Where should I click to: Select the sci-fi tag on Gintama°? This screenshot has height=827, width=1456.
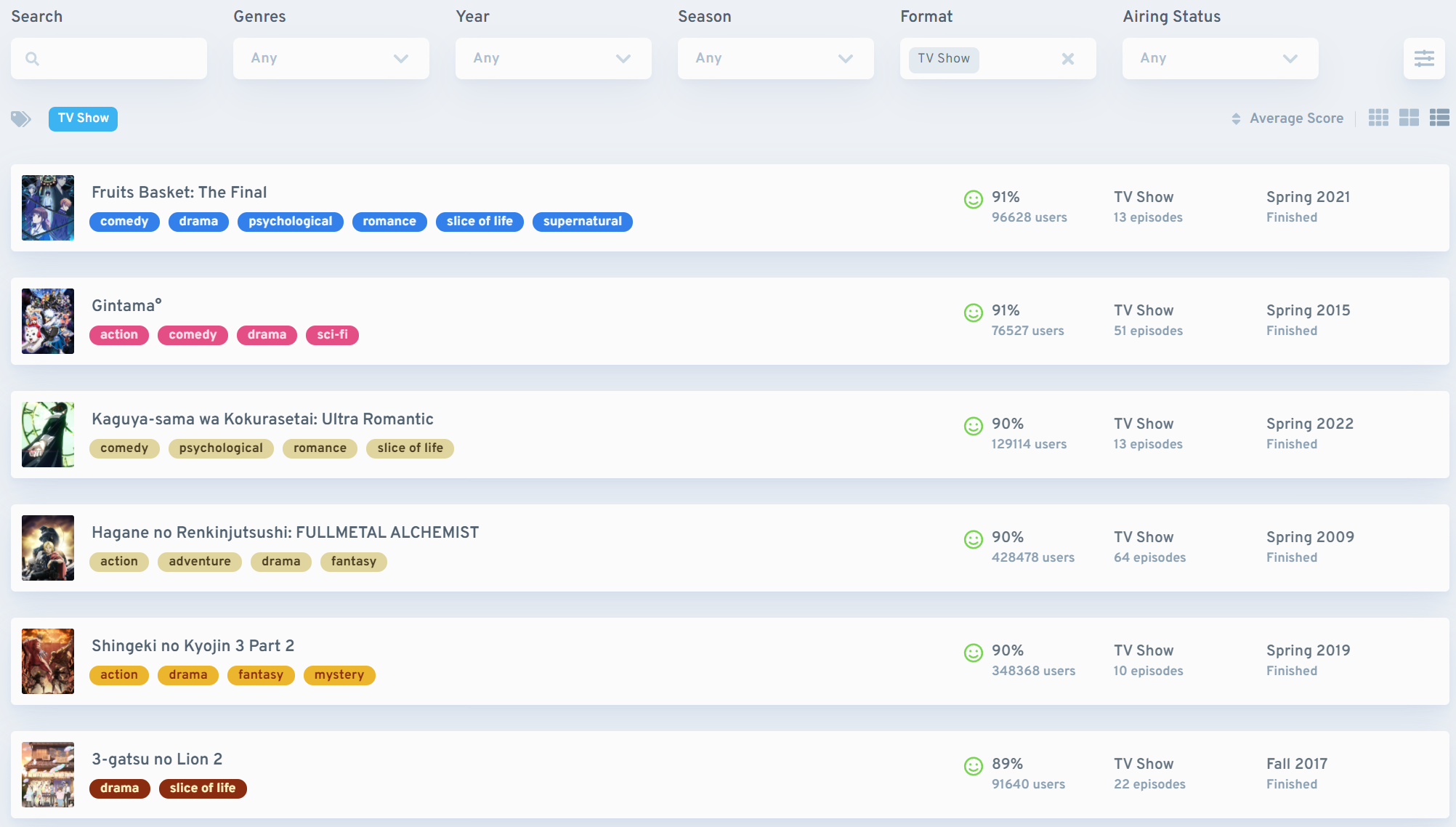[332, 335]
